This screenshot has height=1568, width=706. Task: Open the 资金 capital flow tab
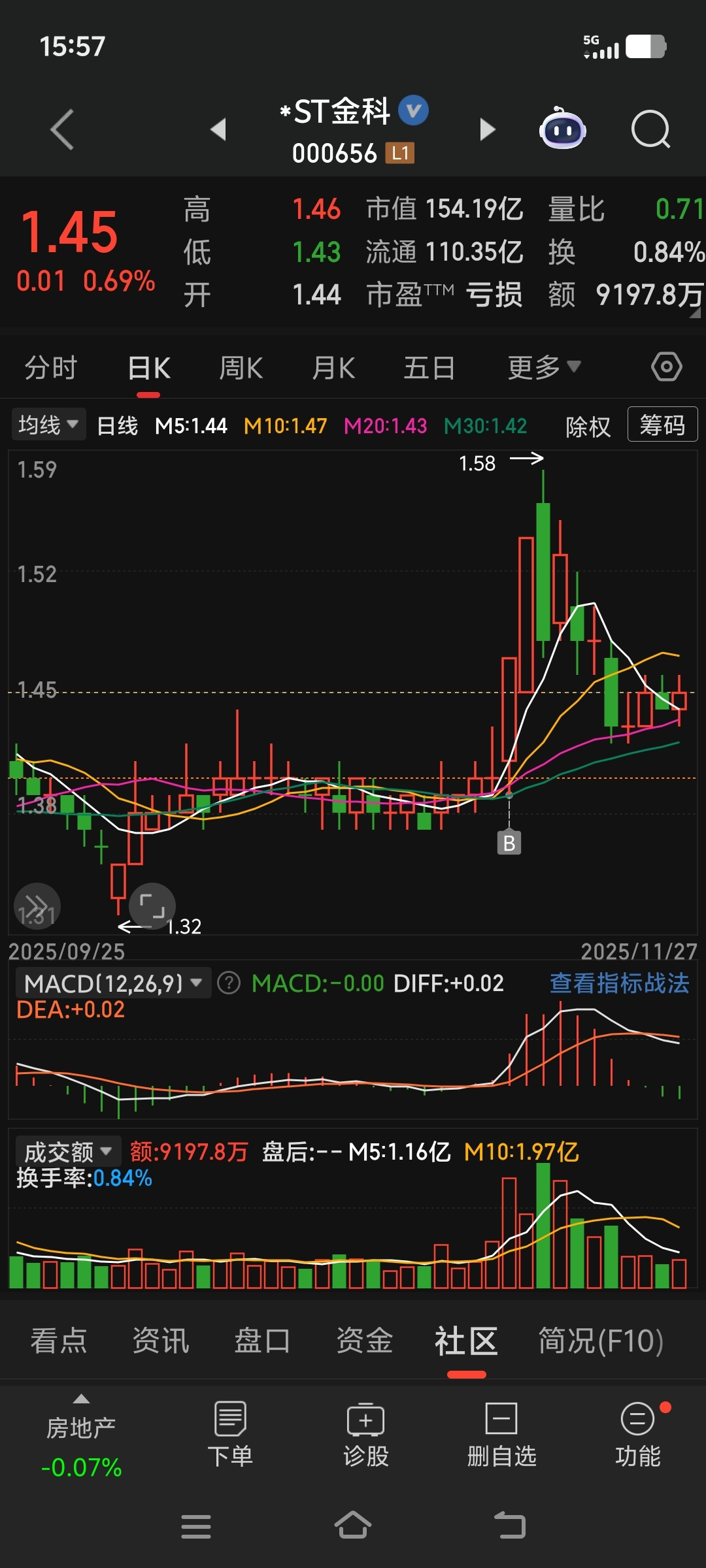pyautogui.click(x=364, y=1341)
